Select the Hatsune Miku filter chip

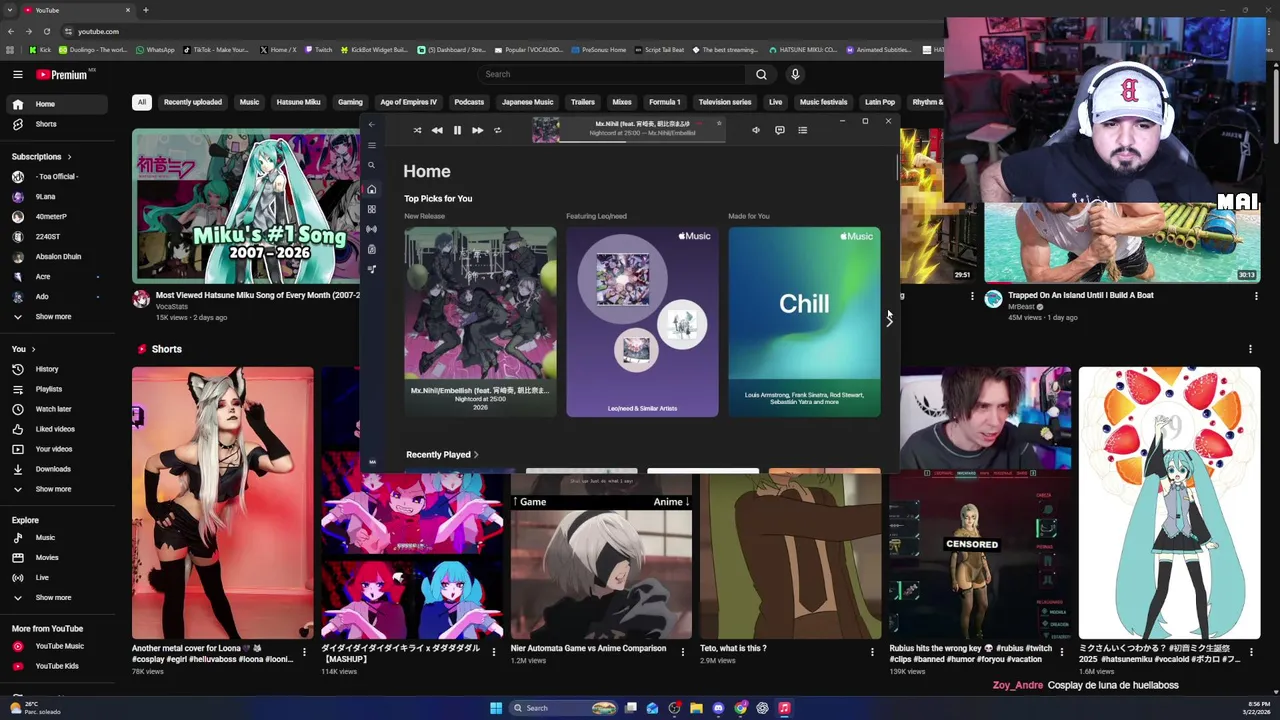pos(298,102)
